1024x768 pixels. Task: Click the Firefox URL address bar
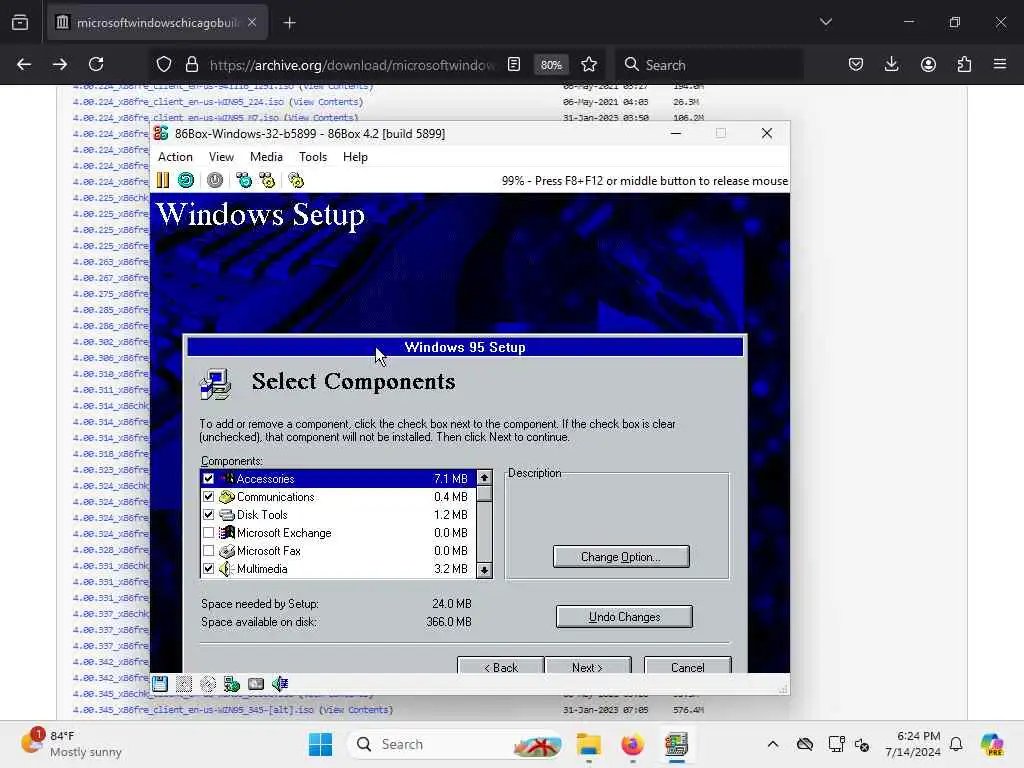[353, 65]
